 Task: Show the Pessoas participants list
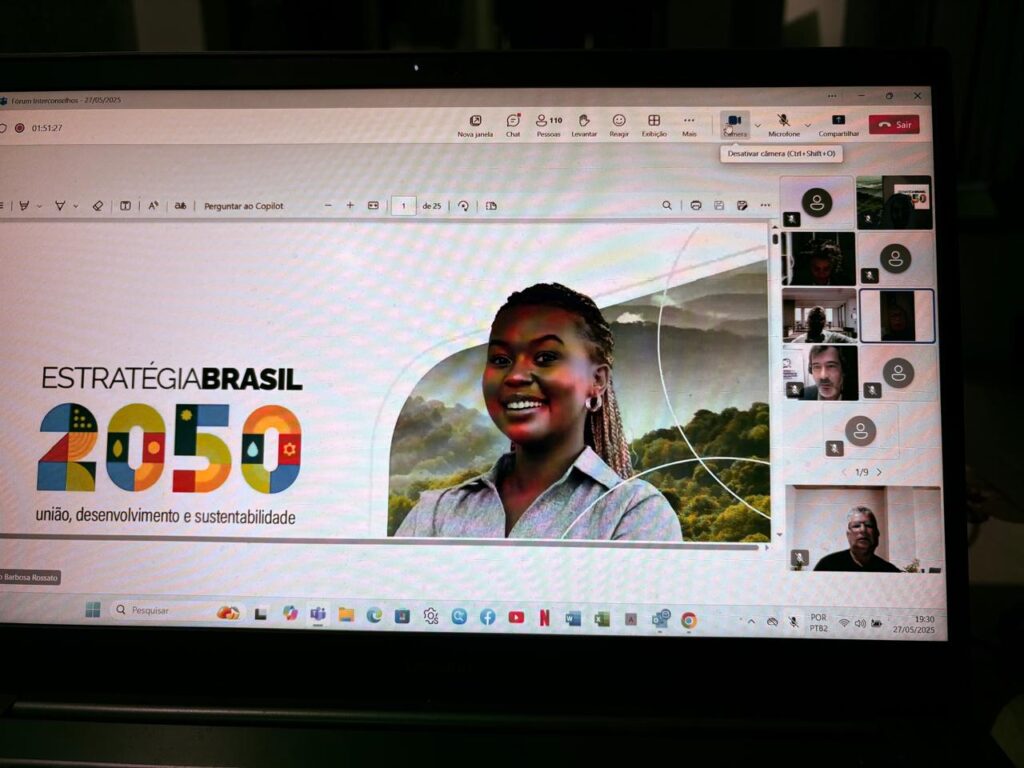point(549,125)
